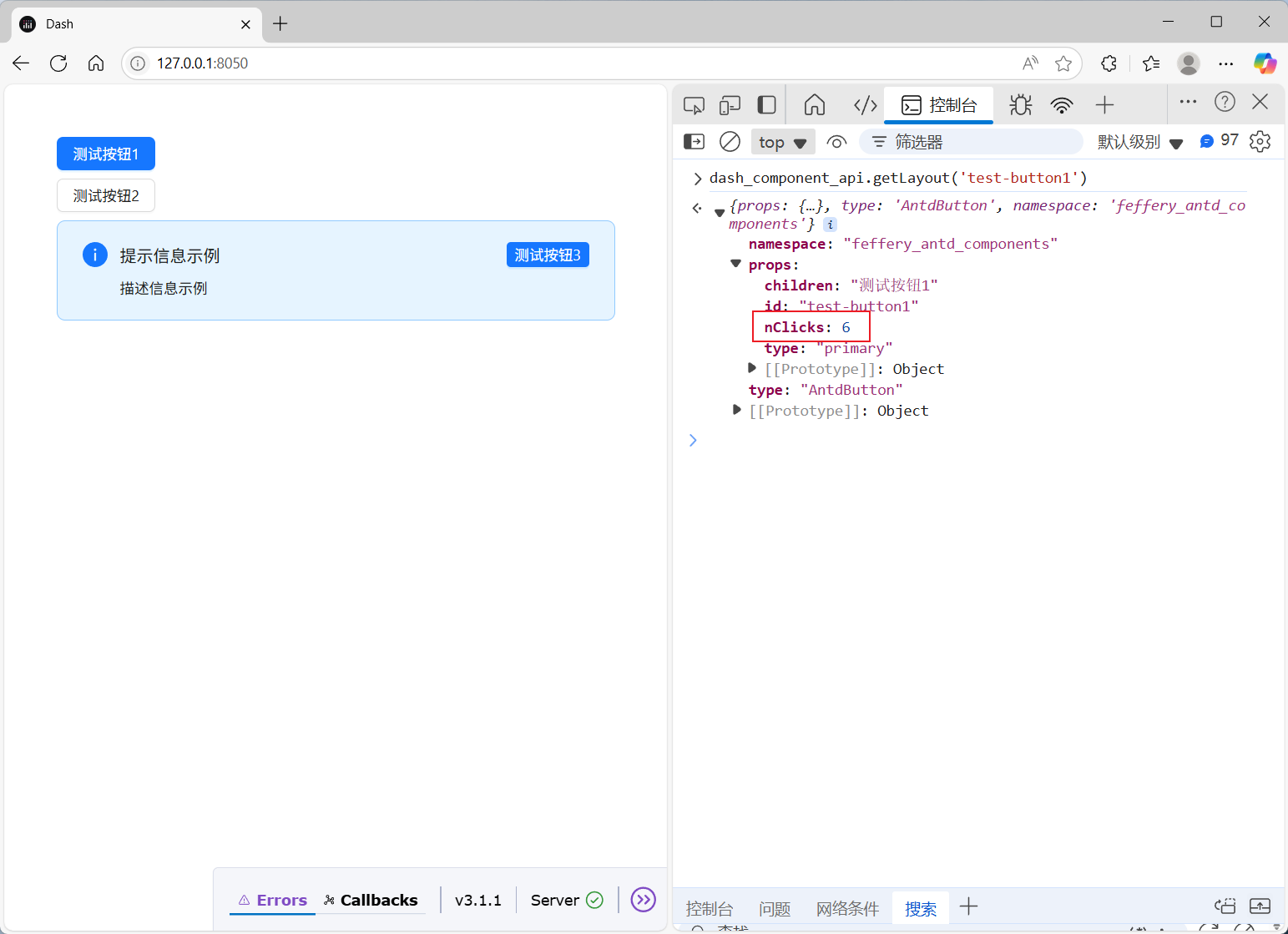This screenshot has width=1288, height=934.
Task: Click the browser back arrow
Action: (x=21, y=63)
